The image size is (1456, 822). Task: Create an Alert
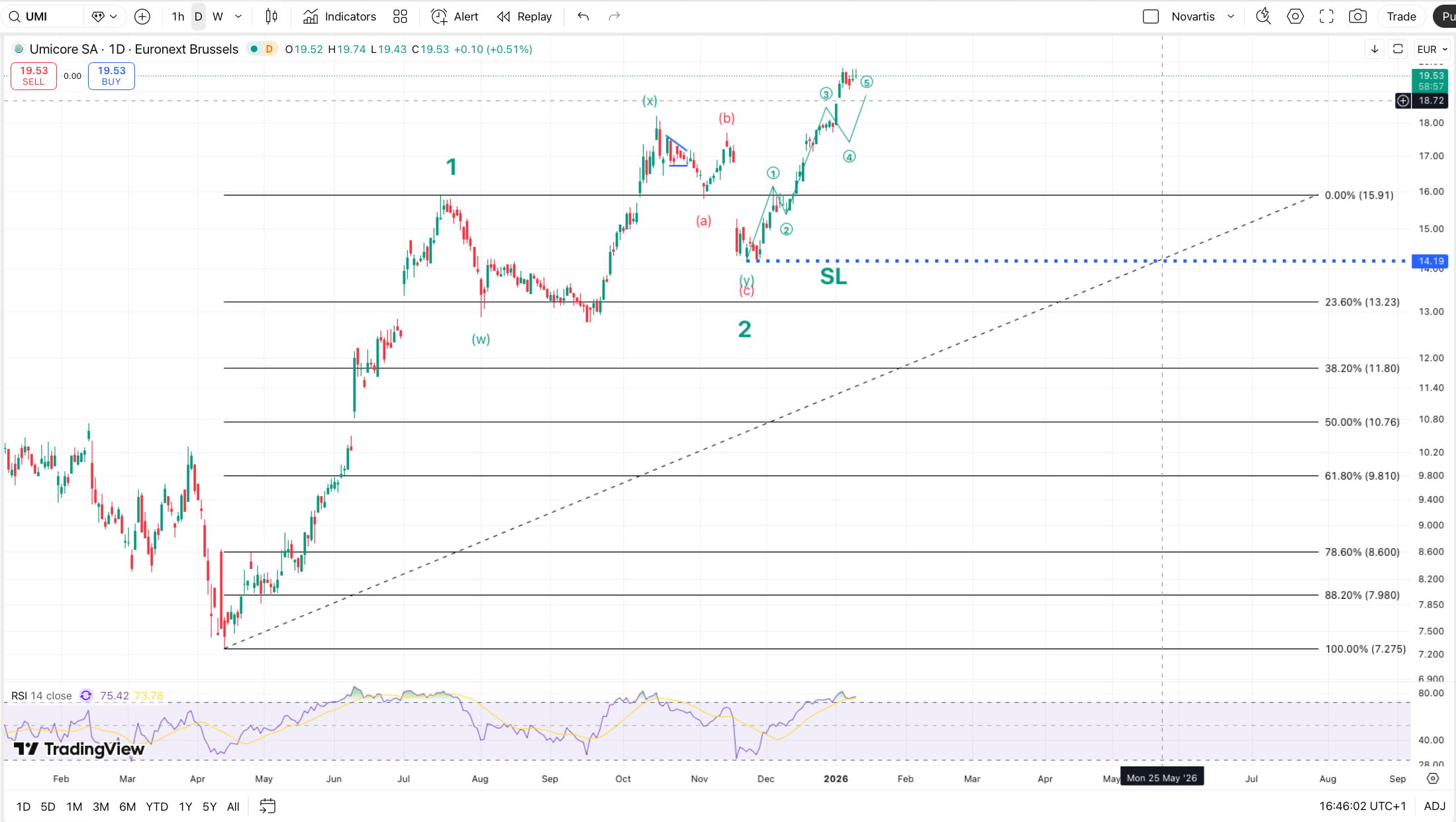pos(455,17)
